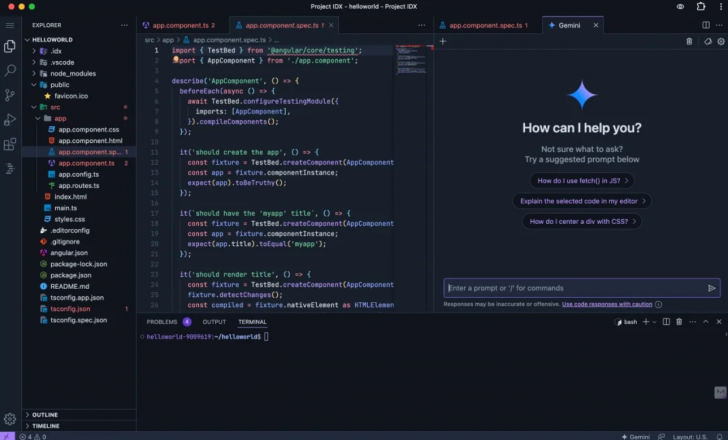Open tsconfig.json in explorer

click(70, 309)
